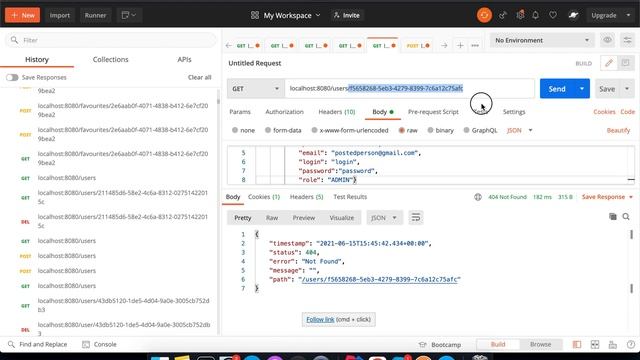
Task: Expand the Send button arrow options
Action: click(x=582, y=89)
